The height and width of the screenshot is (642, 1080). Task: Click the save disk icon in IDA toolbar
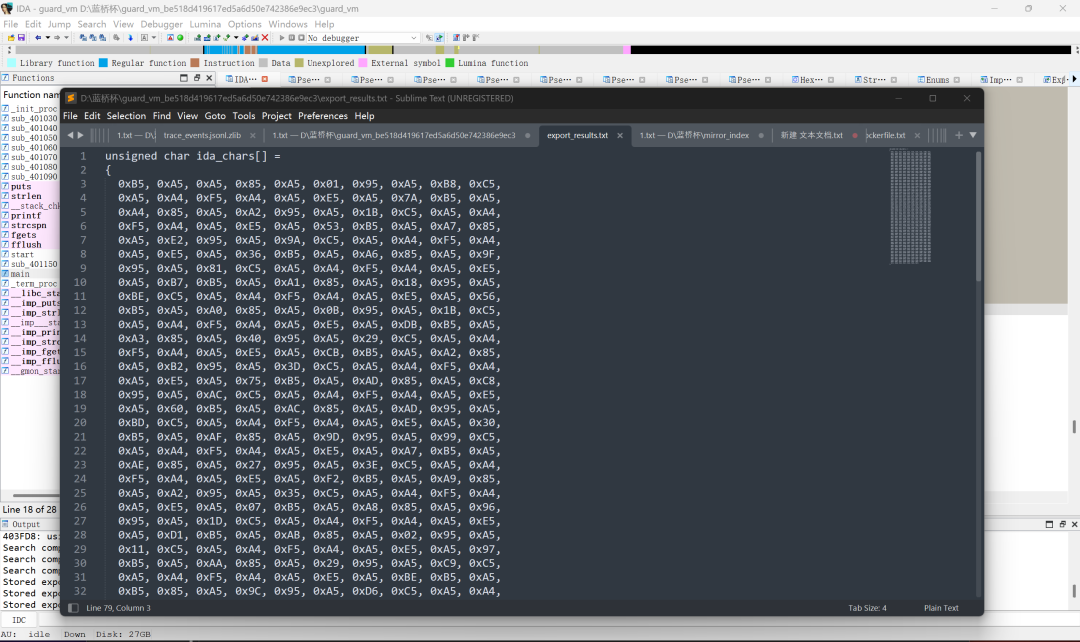pos(21,38)
